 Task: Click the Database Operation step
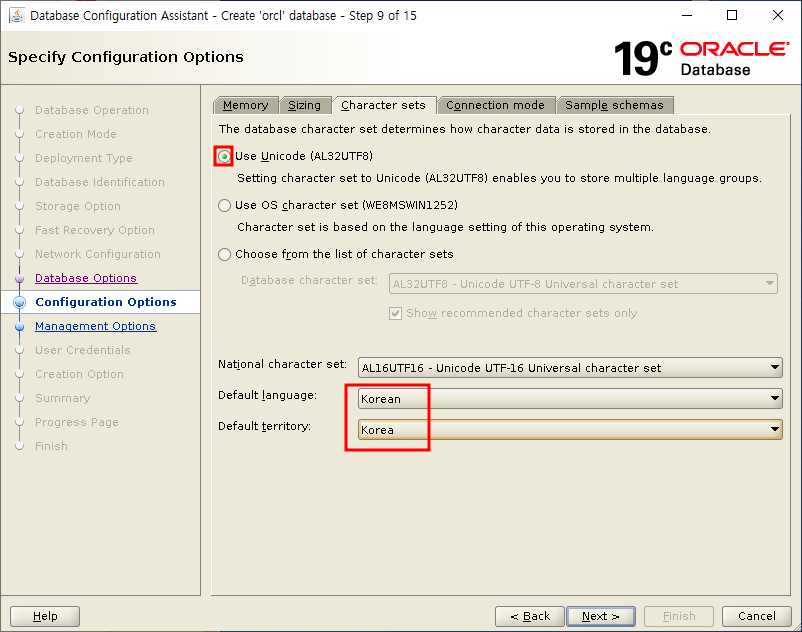(x=92, y=110)
